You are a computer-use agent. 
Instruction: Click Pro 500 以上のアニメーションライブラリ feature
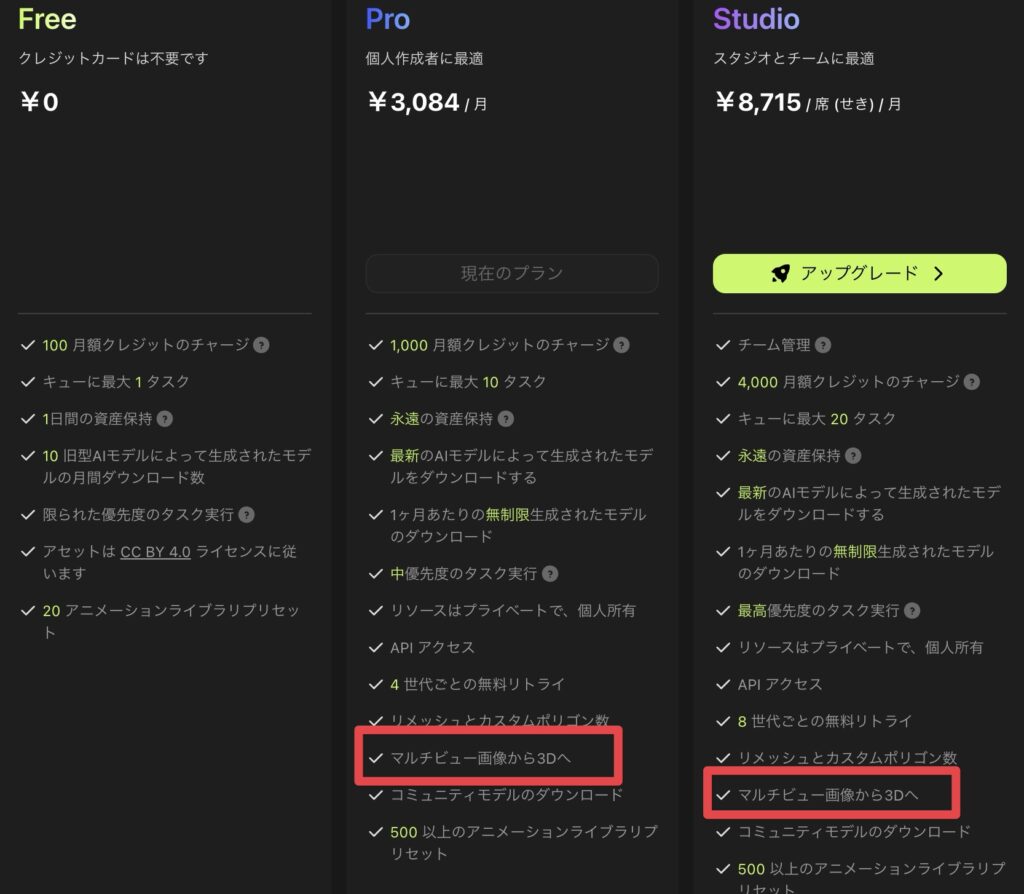(524, 842)
